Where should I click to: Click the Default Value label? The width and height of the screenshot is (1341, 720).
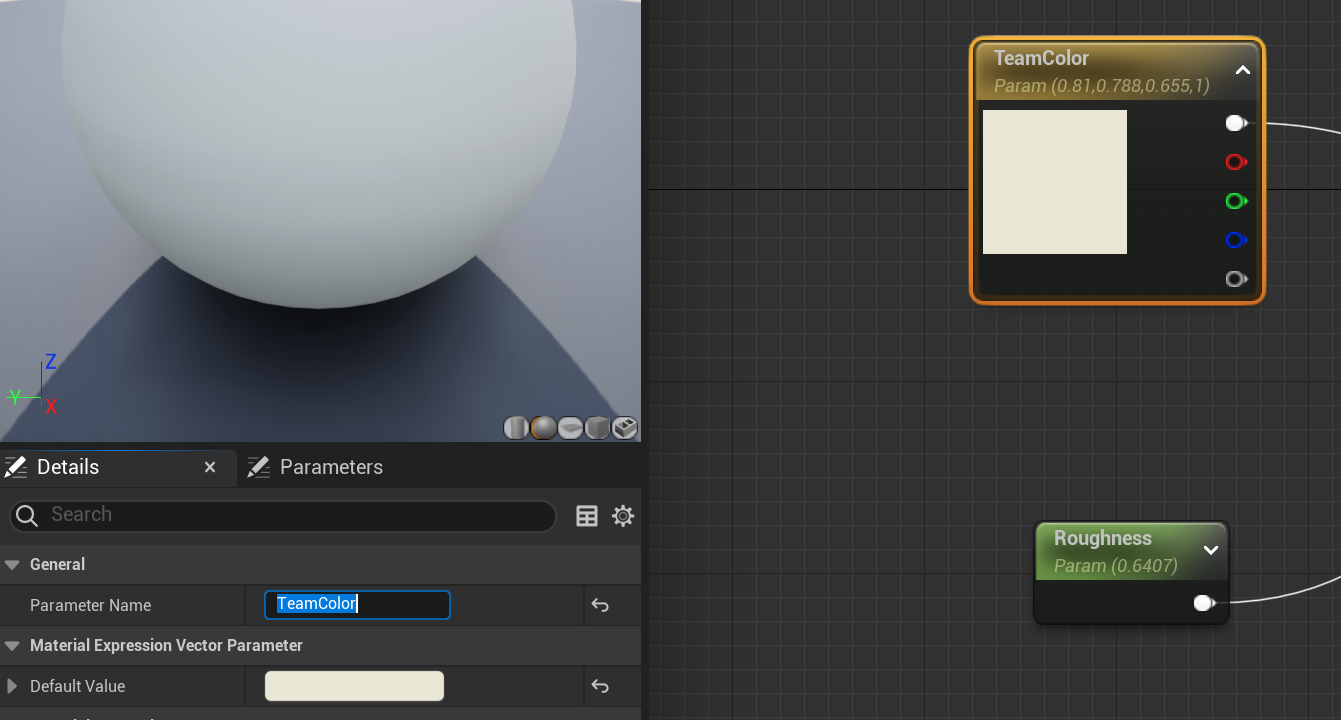77,686
